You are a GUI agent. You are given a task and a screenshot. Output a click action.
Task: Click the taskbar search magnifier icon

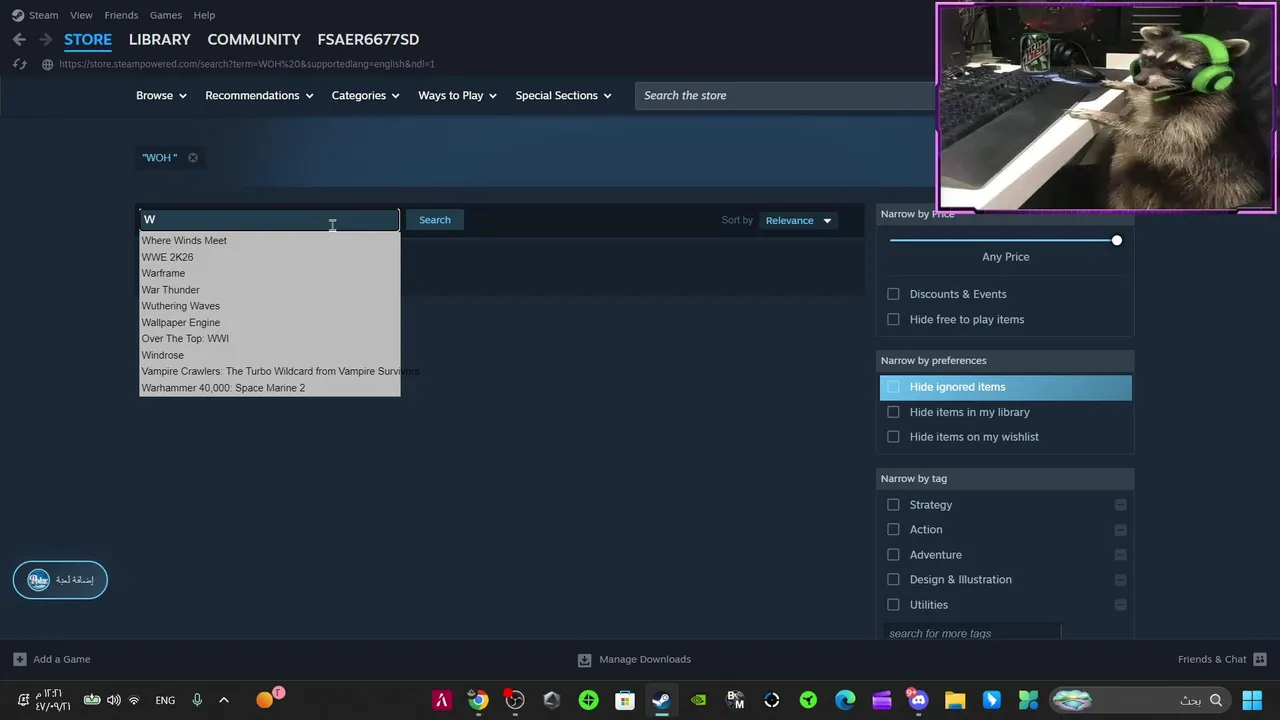click(1216, 700)
